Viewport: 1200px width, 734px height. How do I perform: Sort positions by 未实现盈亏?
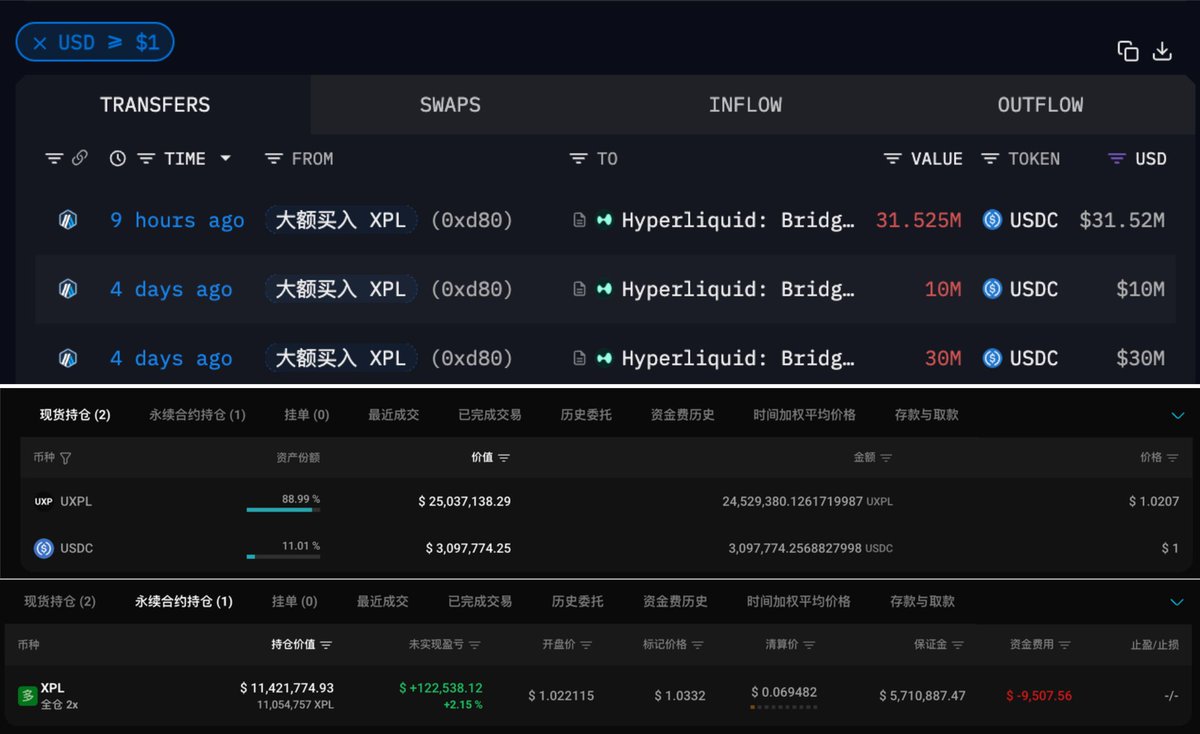[x=444, y=645]
